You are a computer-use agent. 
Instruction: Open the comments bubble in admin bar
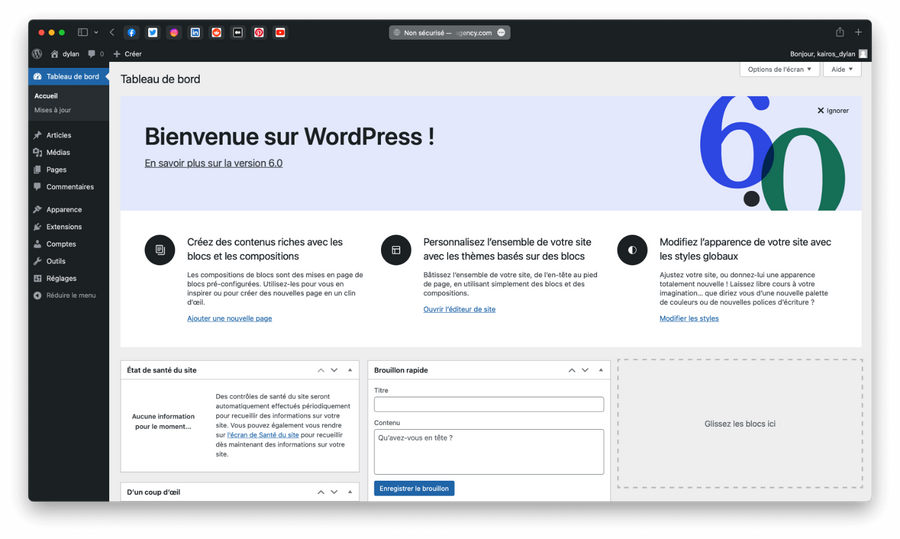(96, 54)
